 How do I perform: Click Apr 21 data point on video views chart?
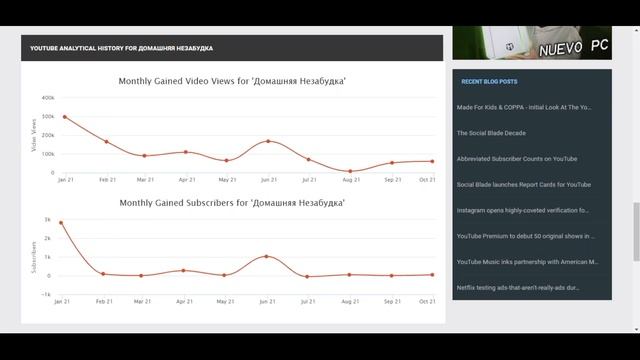click(x=186, y=152)
